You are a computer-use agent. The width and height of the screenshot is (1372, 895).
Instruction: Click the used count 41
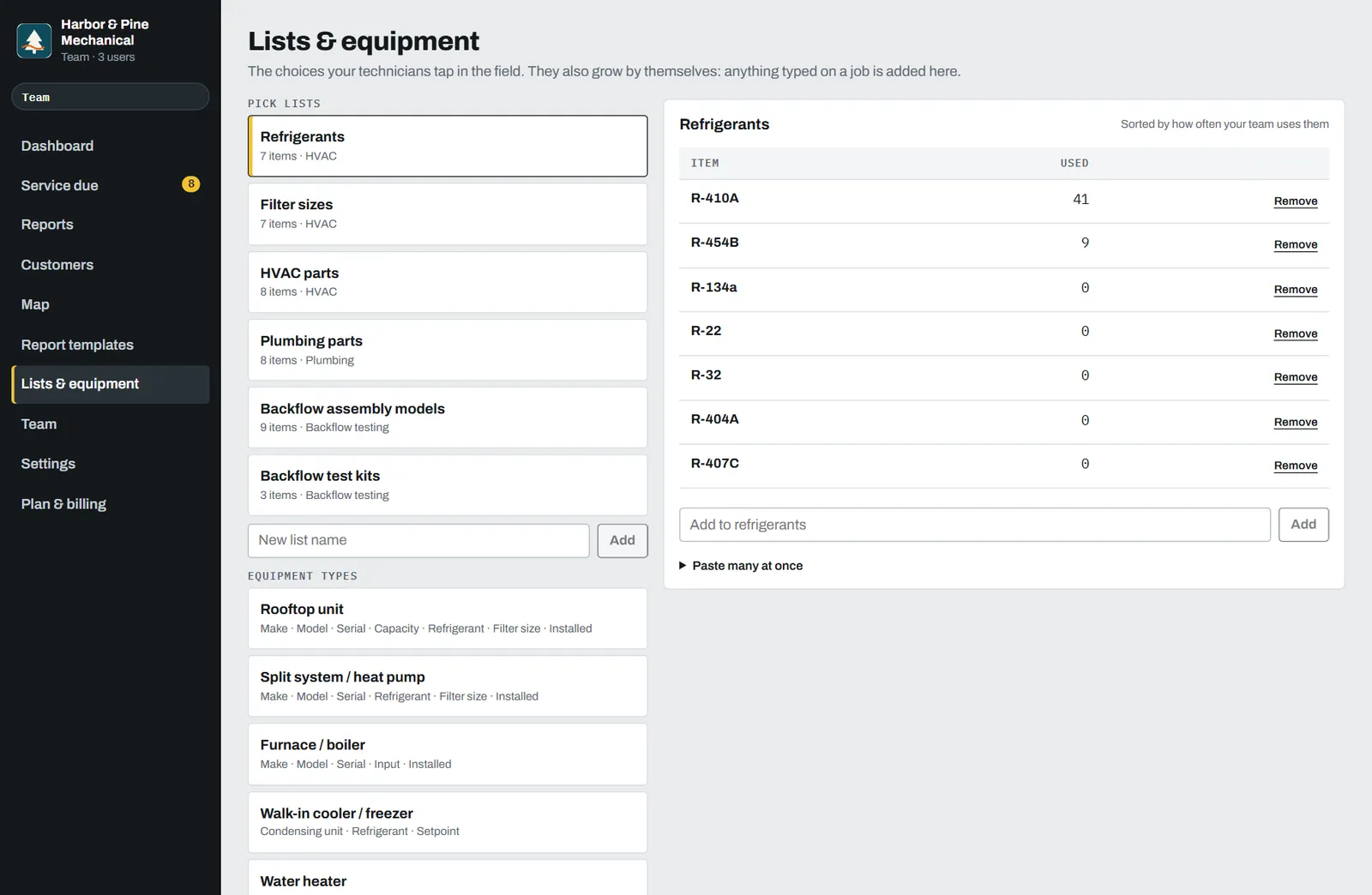tap(1080, 200)
